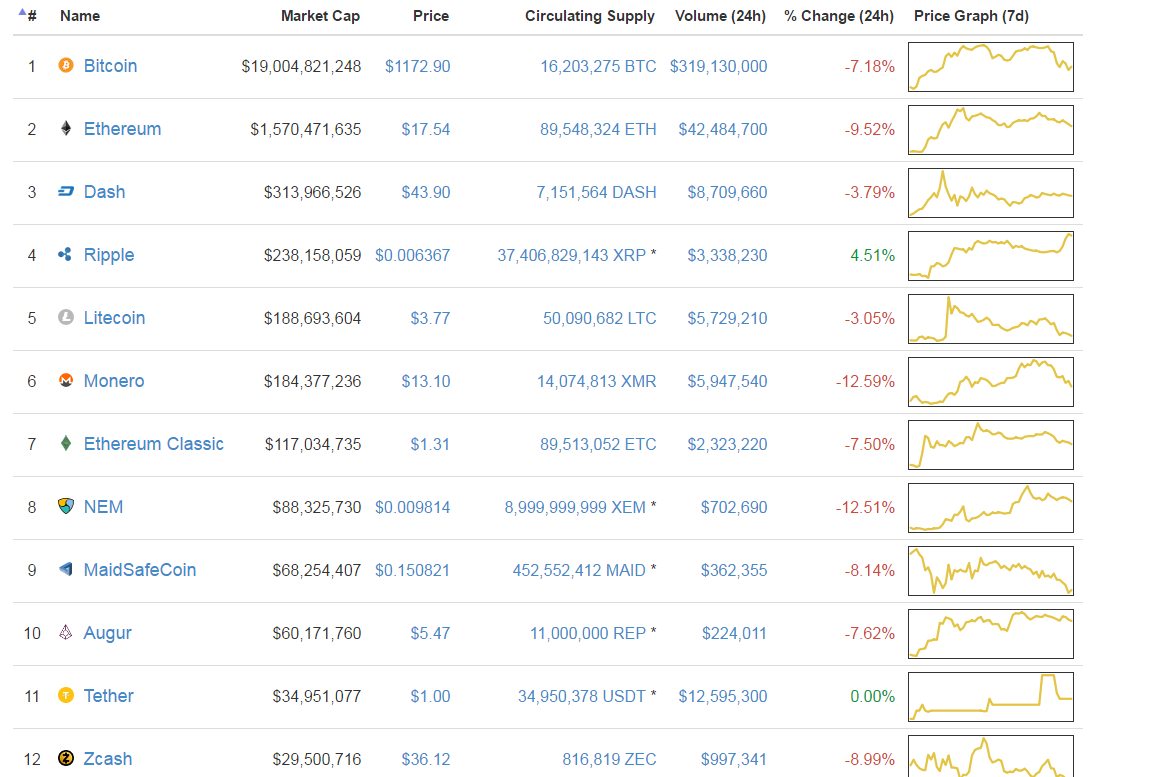Open the MaidSafeCoin link
Image resolution: width=1156 pixels, height=777 pixels.
(139, 570)
